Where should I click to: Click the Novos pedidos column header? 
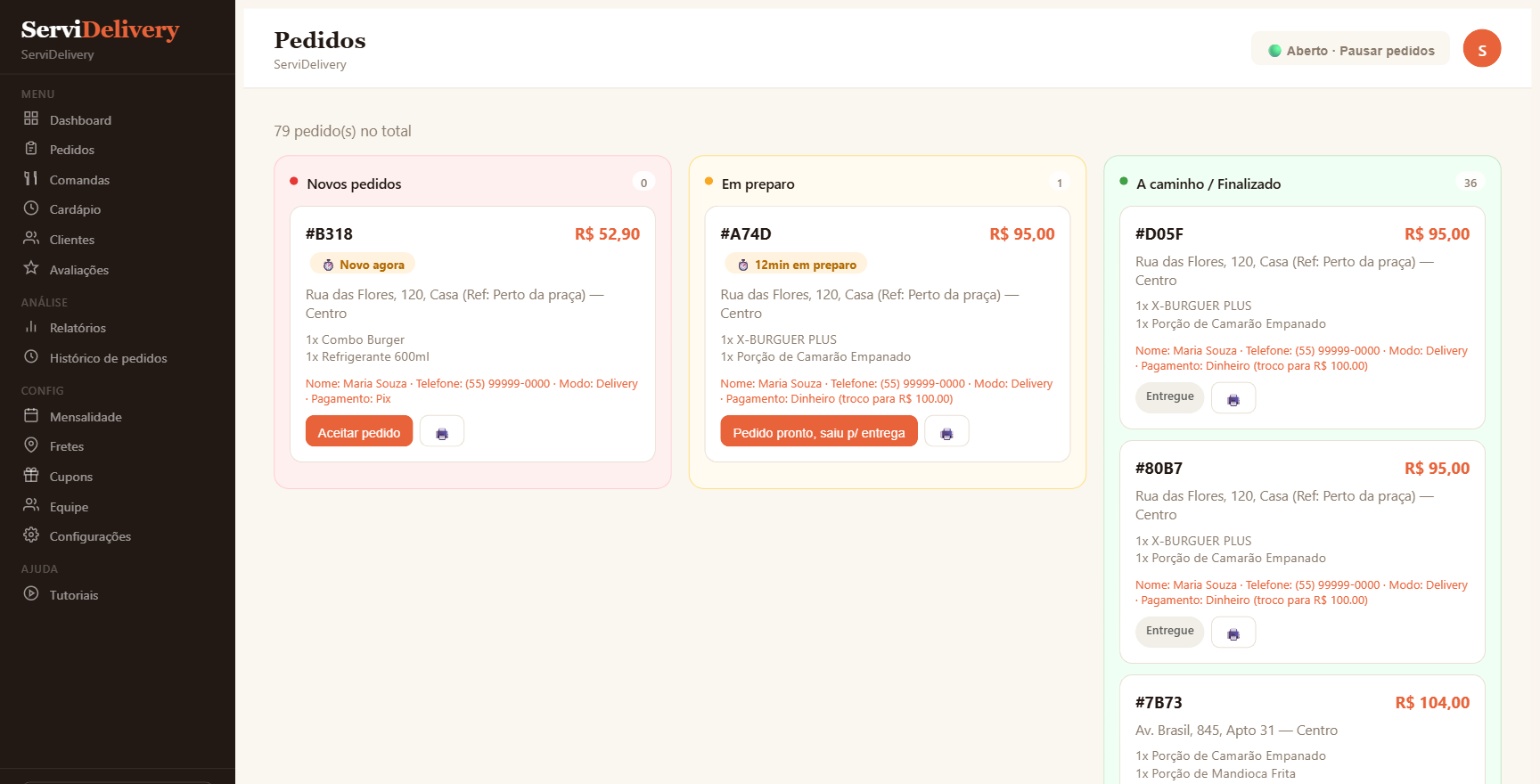click(x=354, y=184)
